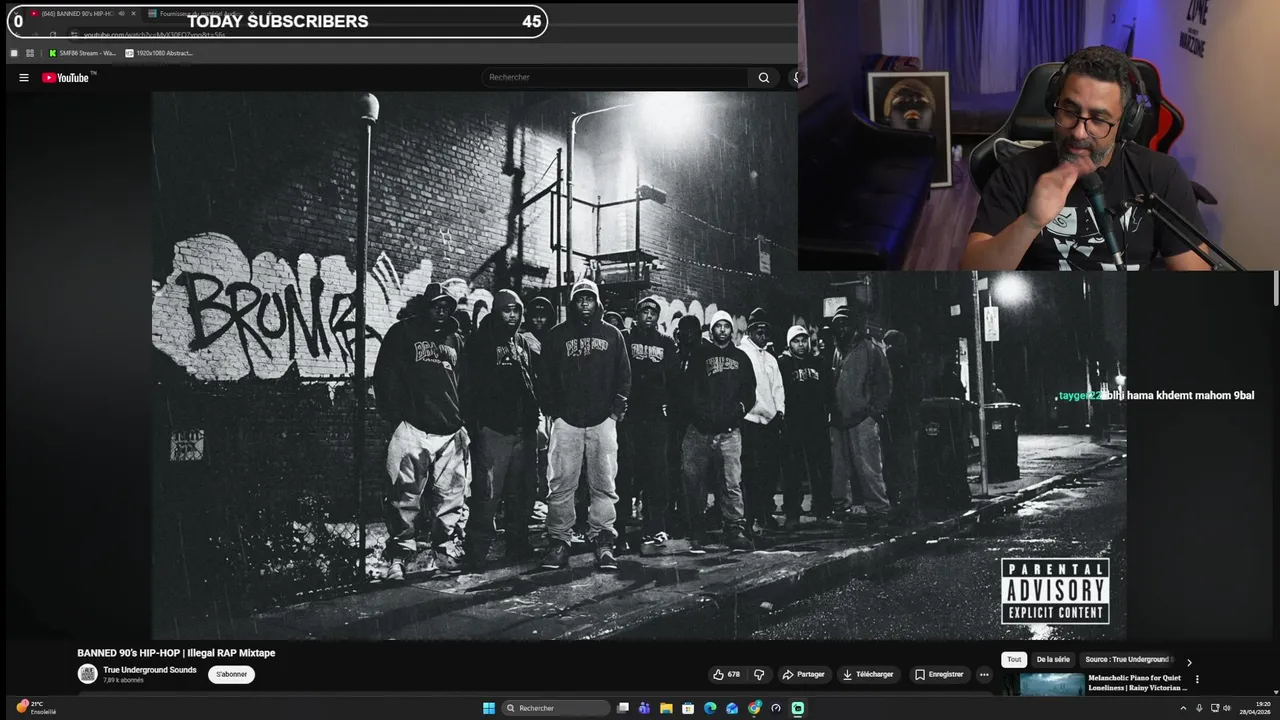Close the BANNED 90's HIP-HOP tab

(133, 13)
